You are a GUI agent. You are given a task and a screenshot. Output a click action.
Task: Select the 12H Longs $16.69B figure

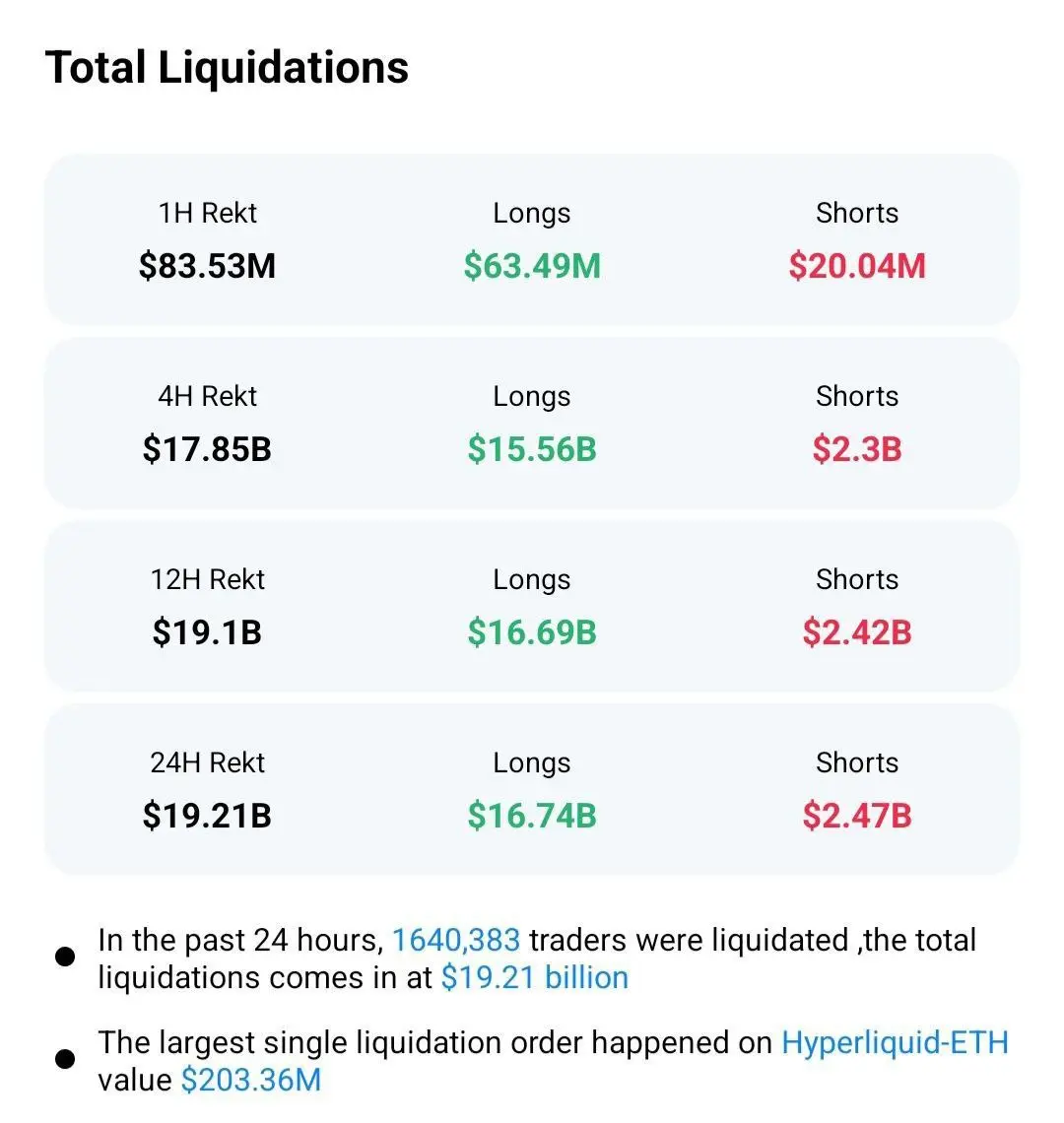(532, 632)
